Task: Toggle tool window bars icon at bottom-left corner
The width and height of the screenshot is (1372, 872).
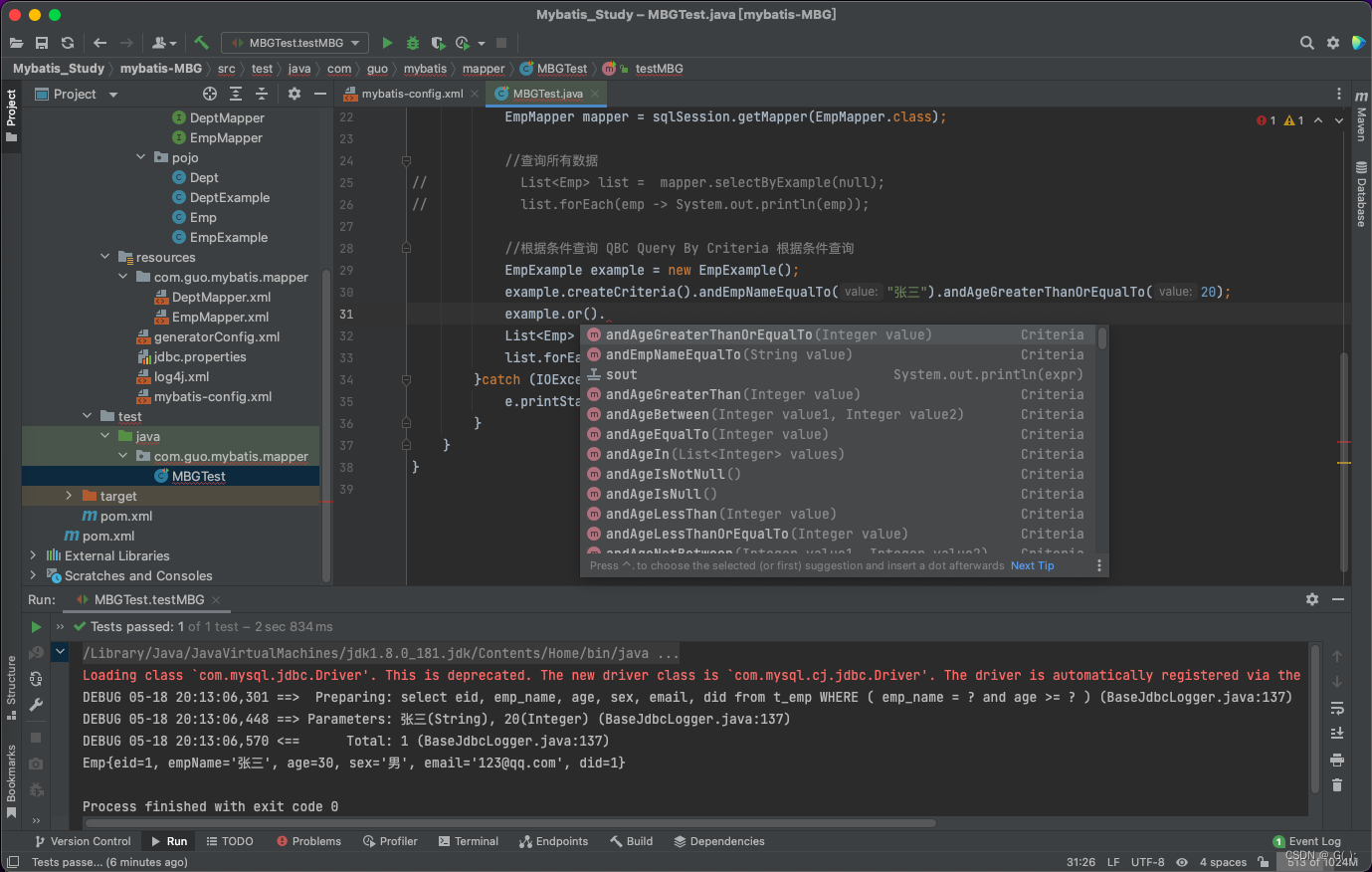Action: click(13, 862)
